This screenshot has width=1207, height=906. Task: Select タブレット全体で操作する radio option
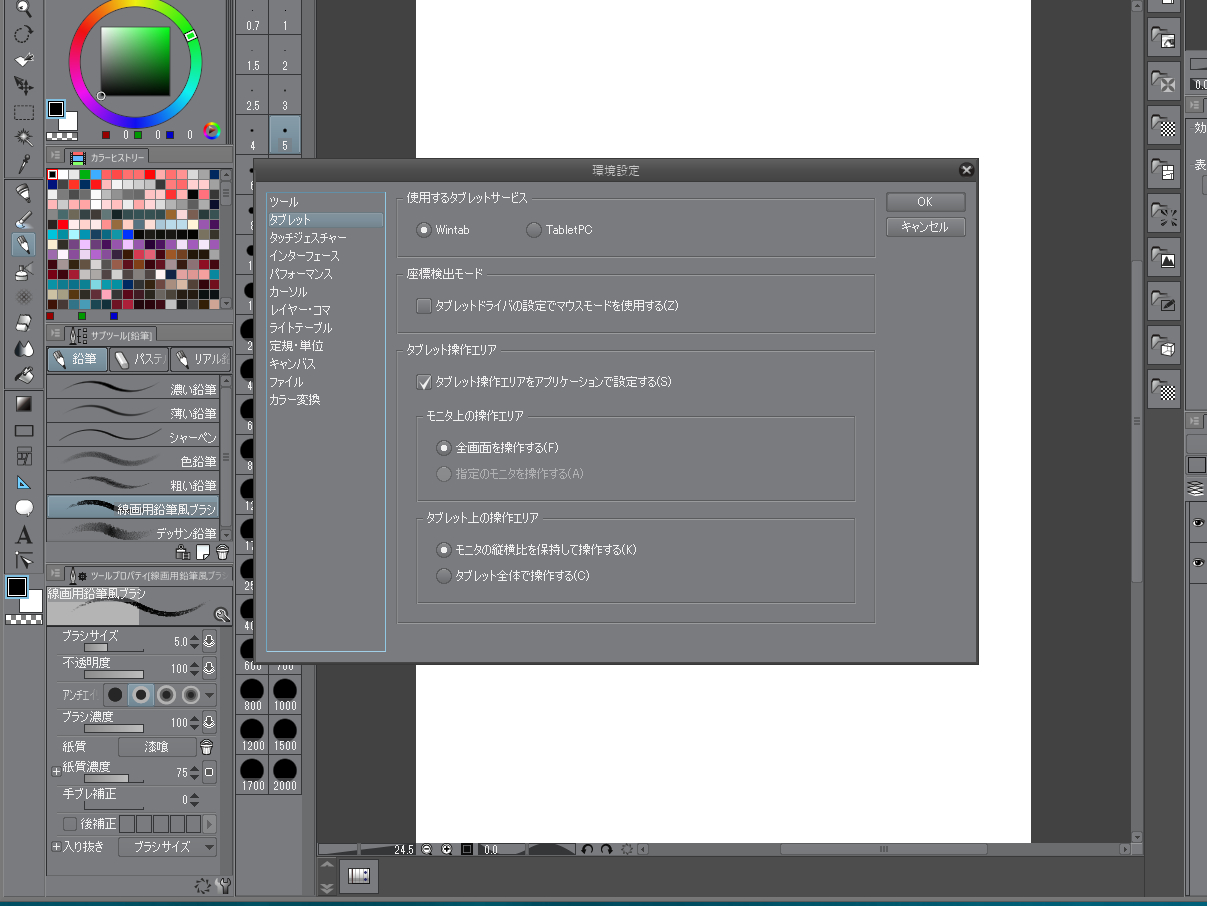coord(444,575)
